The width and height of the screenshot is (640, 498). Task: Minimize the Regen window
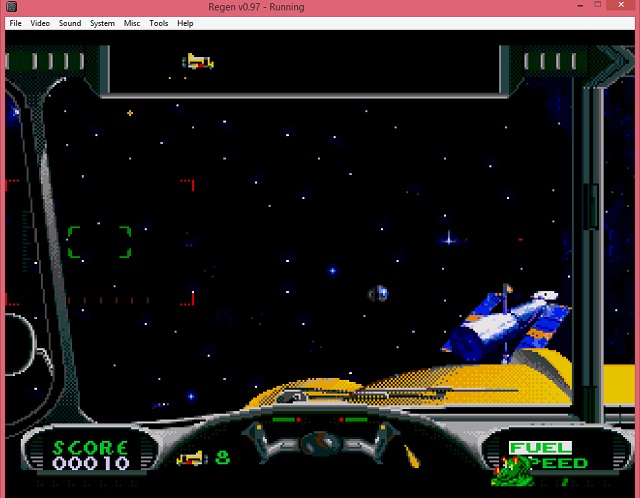[580, 6]
